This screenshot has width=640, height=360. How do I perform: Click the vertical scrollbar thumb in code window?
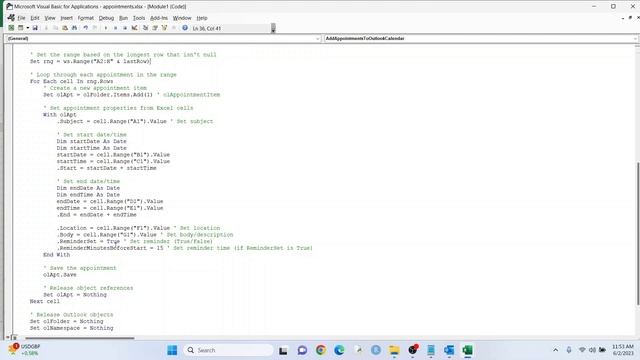637,233
